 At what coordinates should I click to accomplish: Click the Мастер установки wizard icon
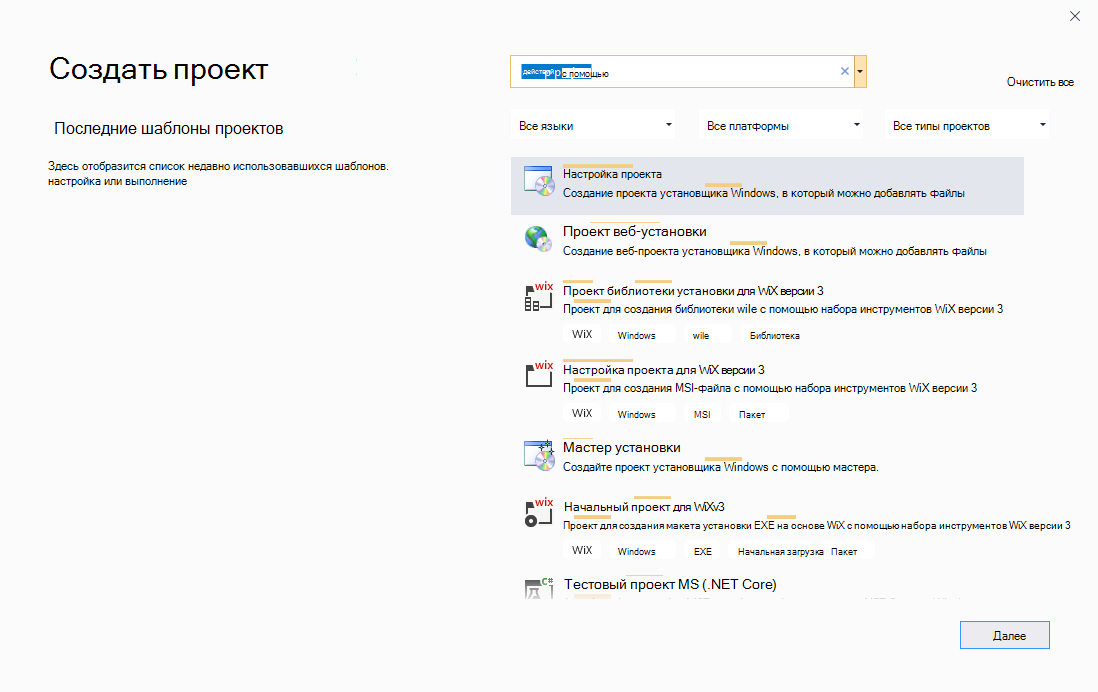point(538,454)
